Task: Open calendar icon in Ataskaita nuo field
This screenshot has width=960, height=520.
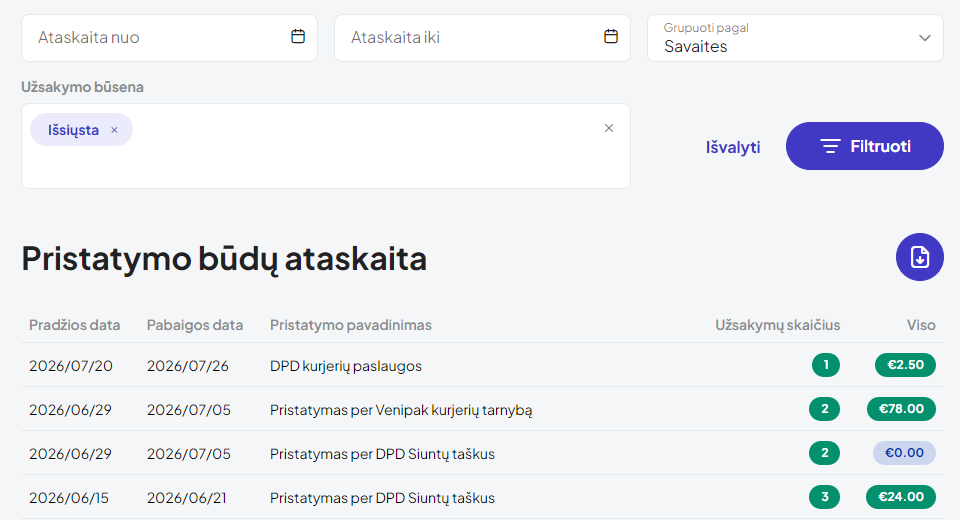Action: pos(298,37)
